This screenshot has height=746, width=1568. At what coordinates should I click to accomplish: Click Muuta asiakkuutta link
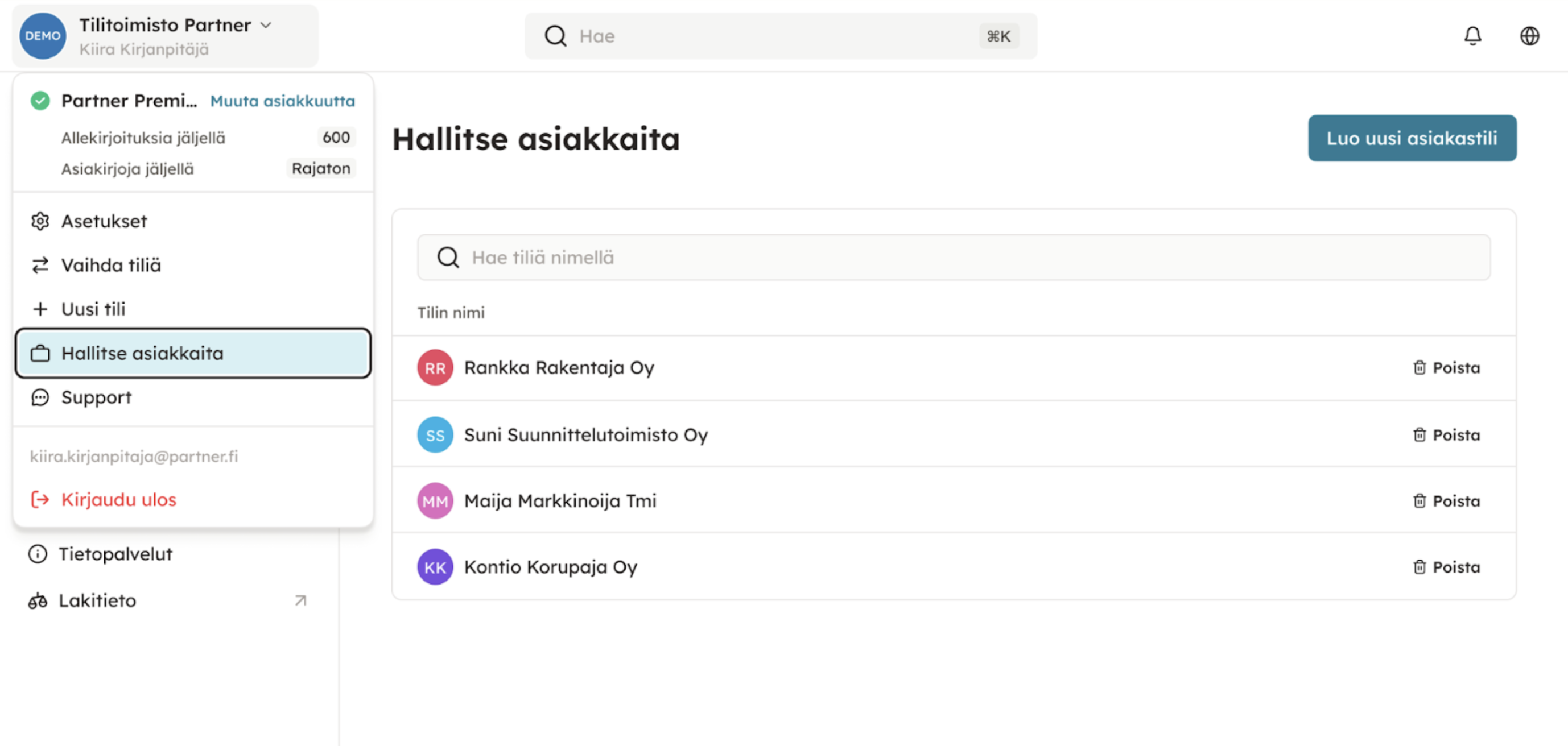(282, 101)
